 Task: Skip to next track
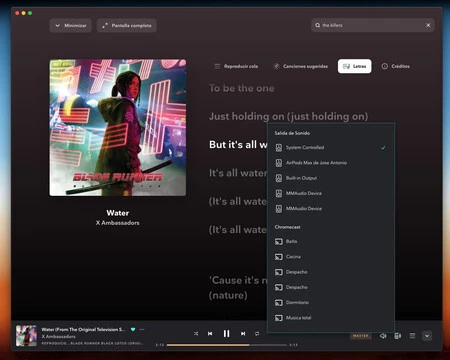tap(243, 333)
